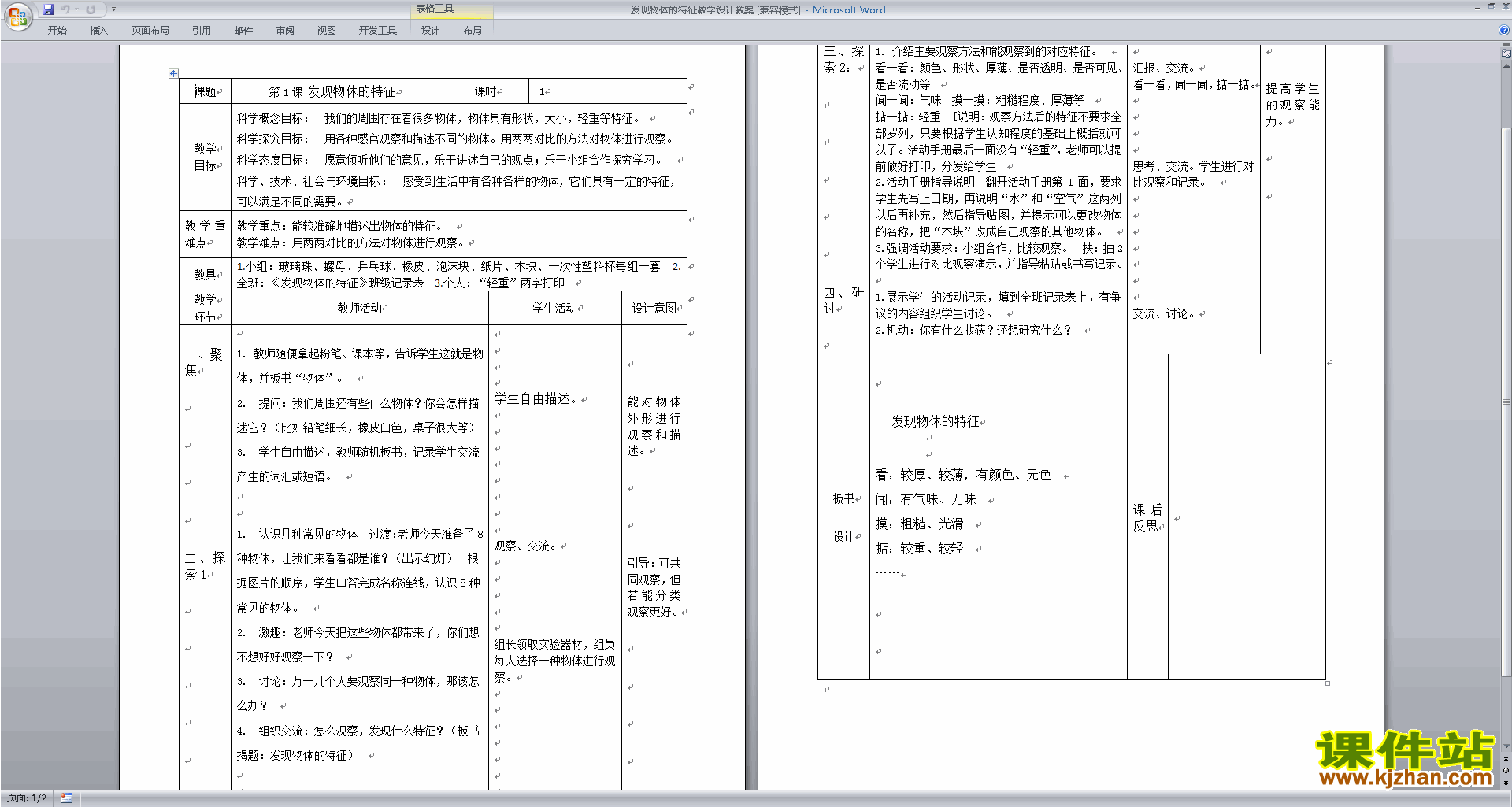Open the 邮件 ribbon tab
Image resolution: width=1512 pixels, height=807 pixels.
click(243, 30)
